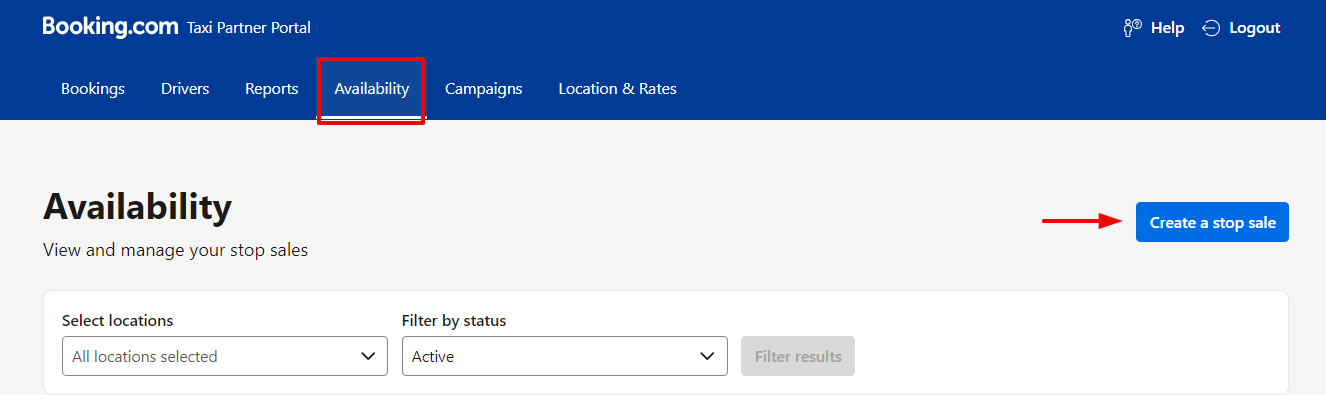The height and width of the screenshot is (395, 1326).
Task: Click the Booking.com logo
Action: pyautogui.click(x=110, y=27)
